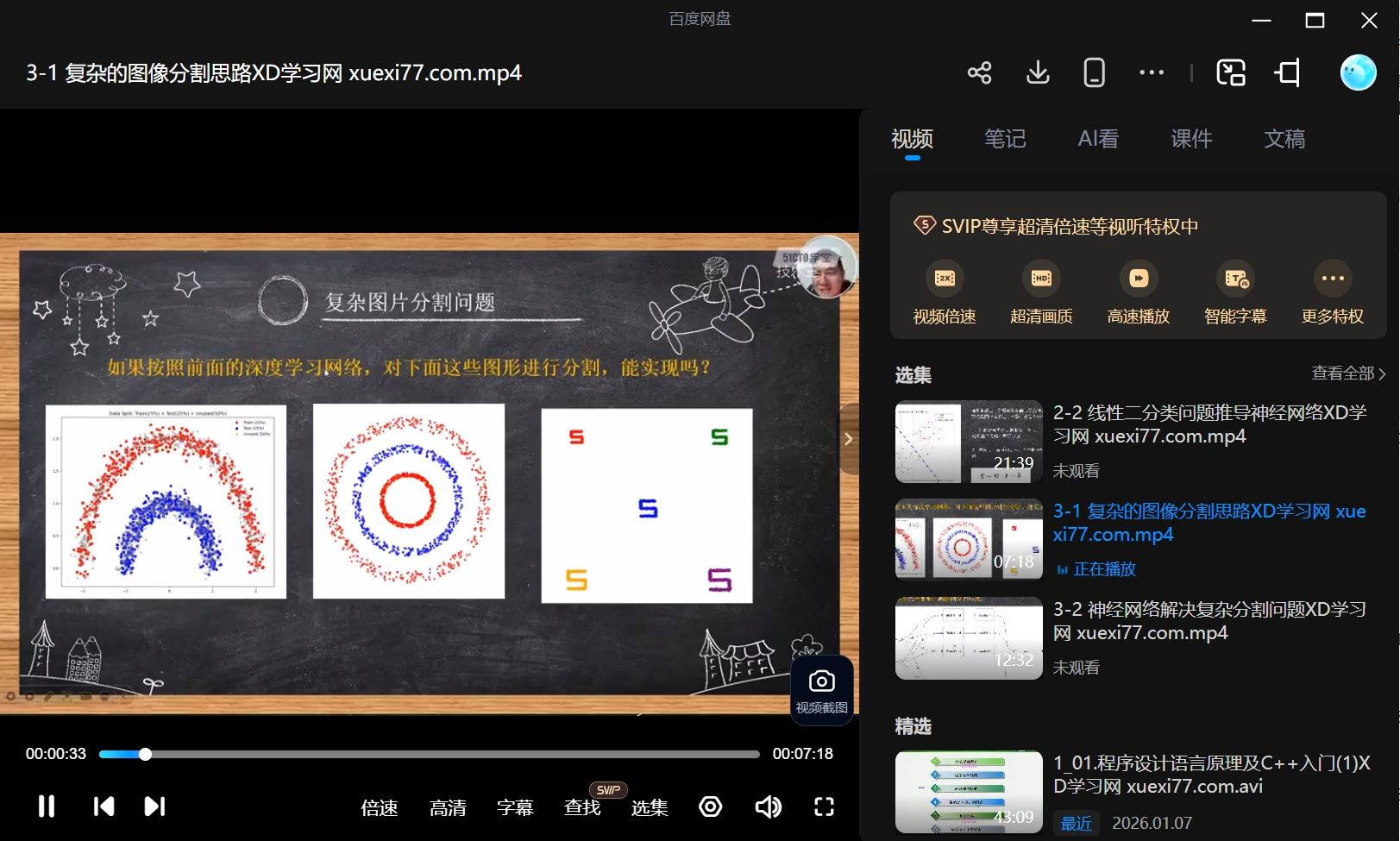Open the 倍速 playback speed menu

pos(380,807)
